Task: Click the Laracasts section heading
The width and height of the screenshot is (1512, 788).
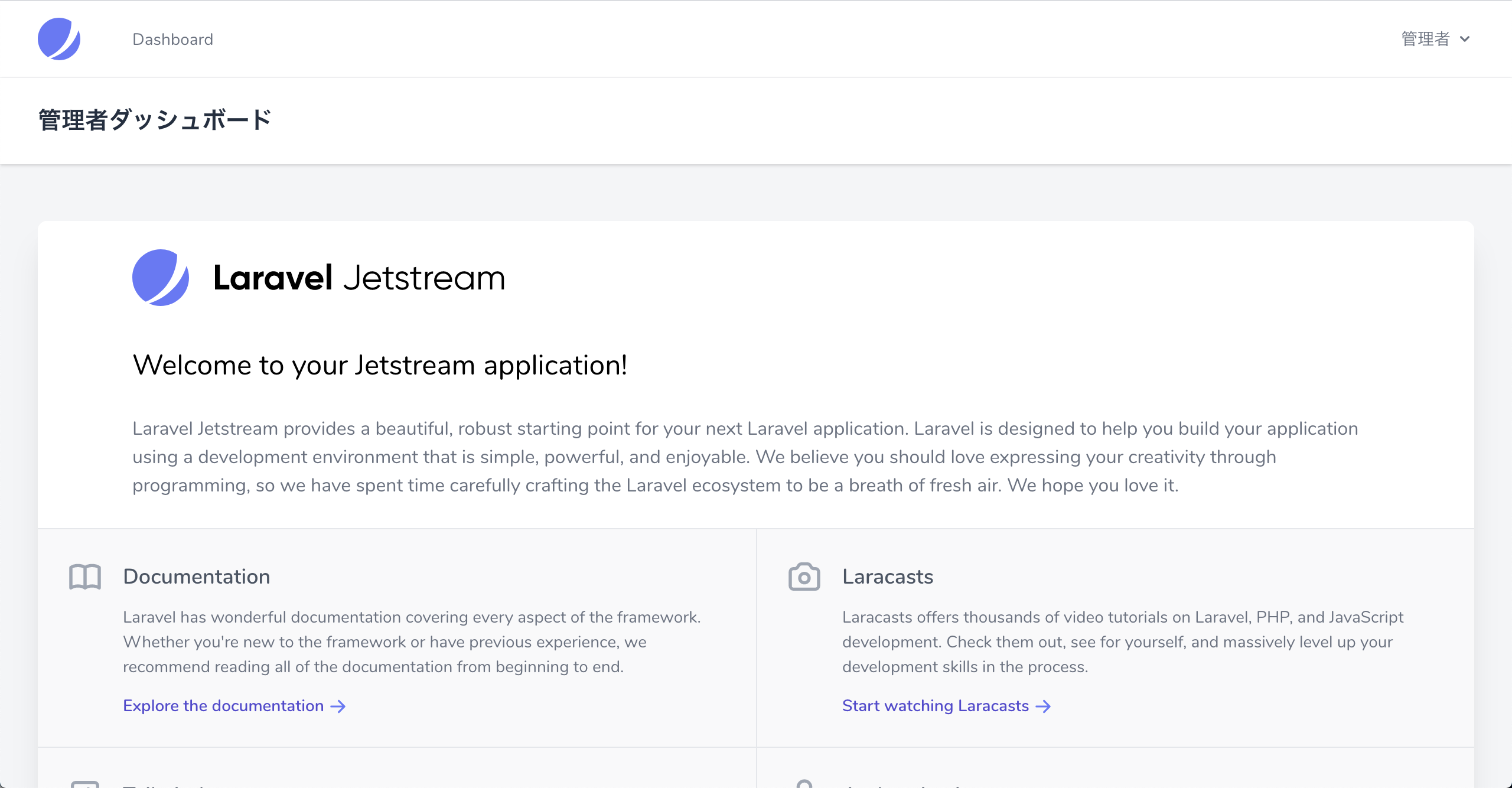Action: point(888,577)
